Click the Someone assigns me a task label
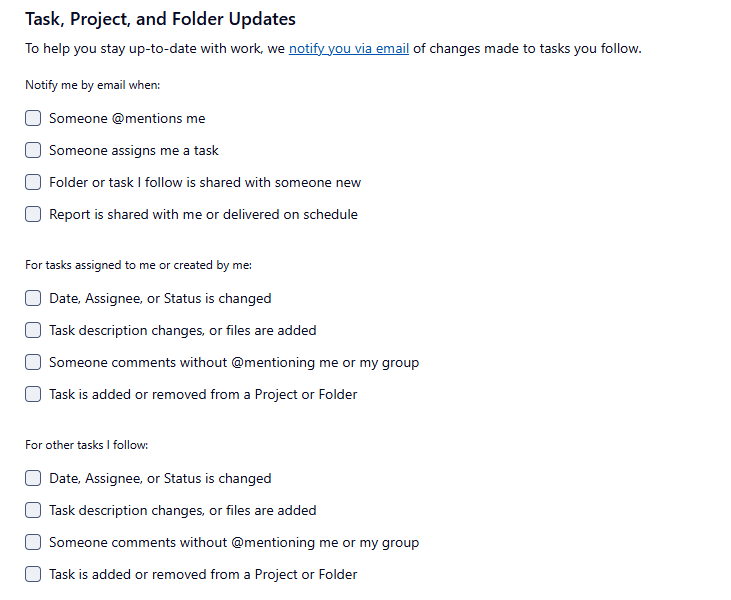Viewport: 731px width, 600px height. [134, 150]
